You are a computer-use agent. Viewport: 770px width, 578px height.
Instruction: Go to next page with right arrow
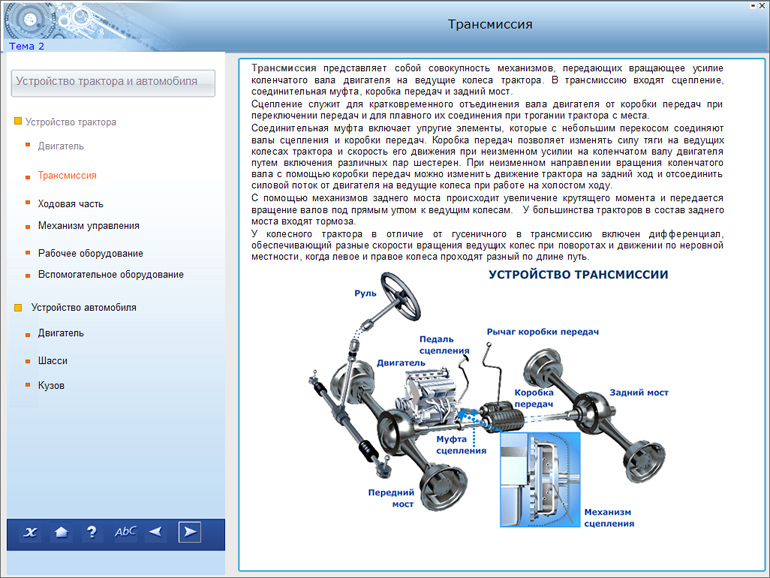(189, 532)
